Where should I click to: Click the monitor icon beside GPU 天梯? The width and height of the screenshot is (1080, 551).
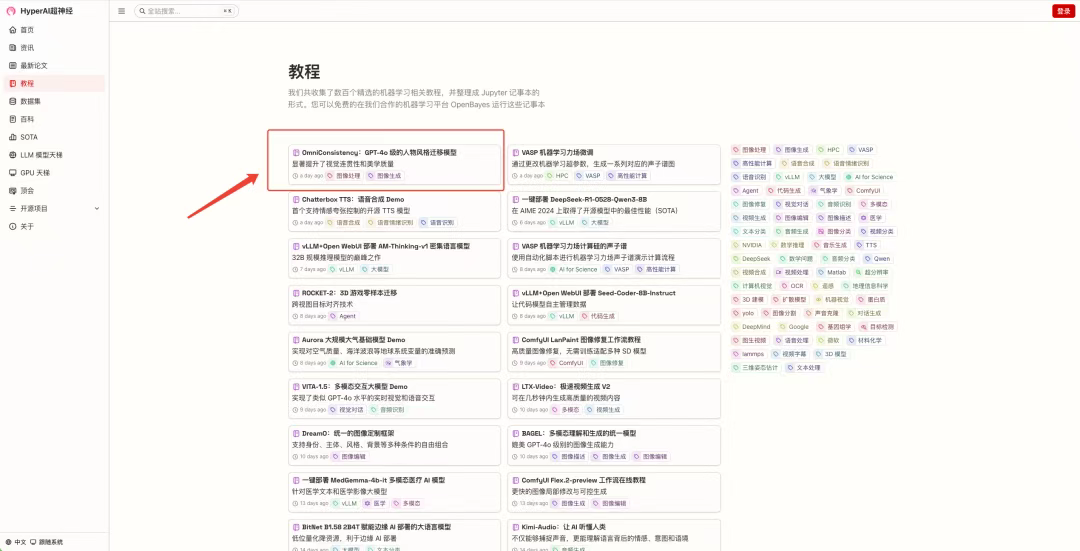12,173
